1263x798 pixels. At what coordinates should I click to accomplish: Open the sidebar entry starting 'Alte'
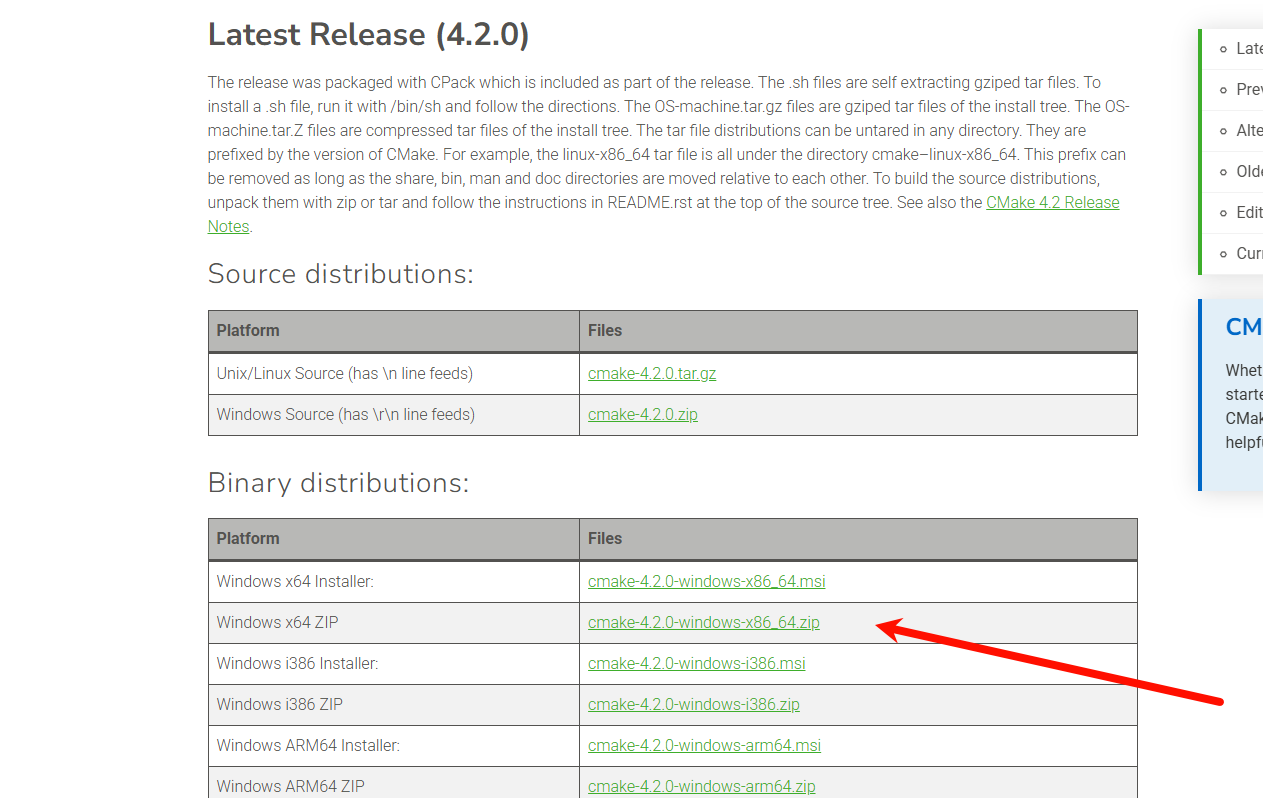[x=1248, y=130]
